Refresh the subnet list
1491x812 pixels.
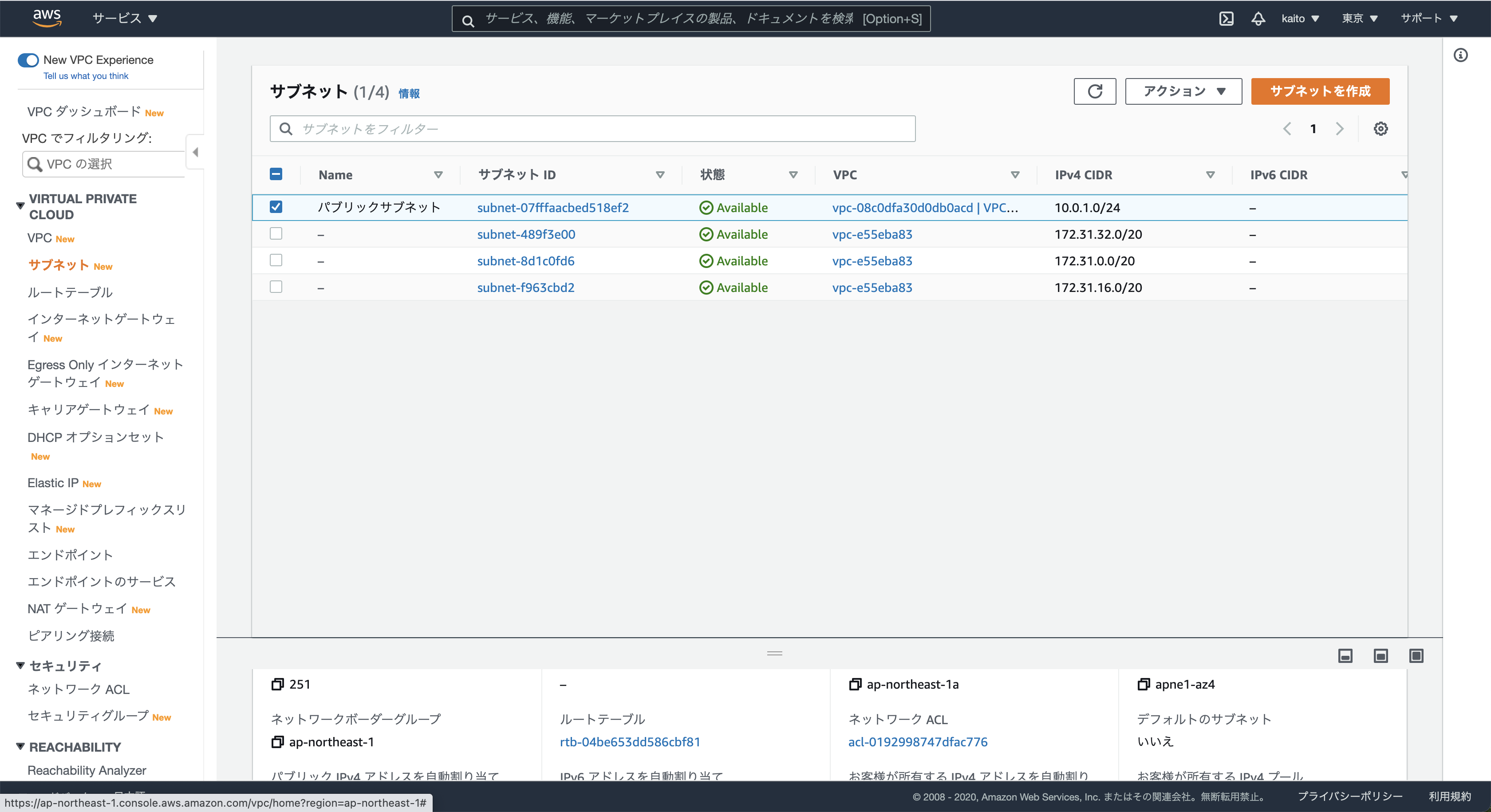click(1095, 91)
